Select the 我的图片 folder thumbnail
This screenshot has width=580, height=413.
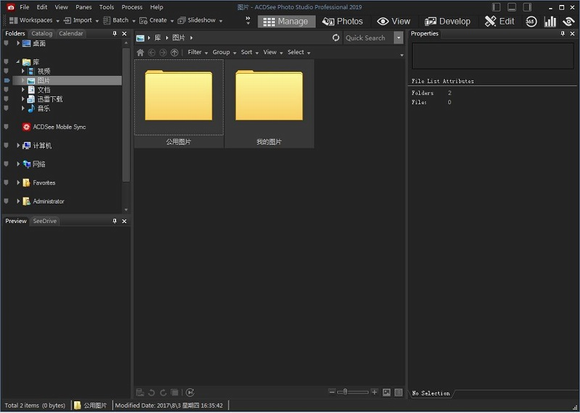(x=269, y=104)
